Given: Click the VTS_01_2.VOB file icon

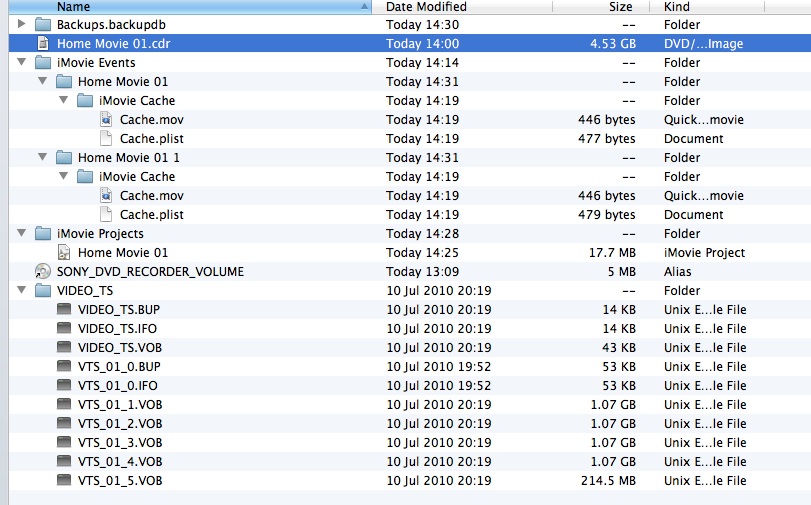Looking at the screenshot, I should click(64, 423).
